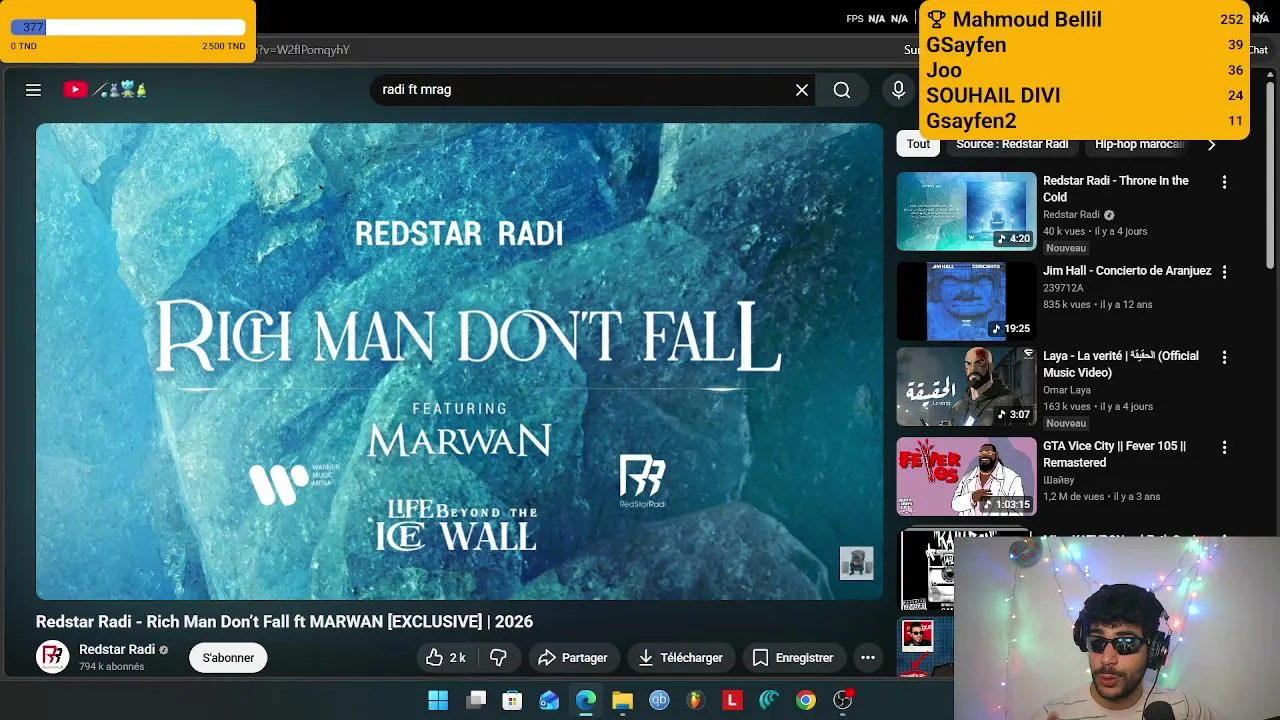The image size is (1280, 720).
Task: Open options menu for 'Laya - La verité' video
Action: (1224, 358)
